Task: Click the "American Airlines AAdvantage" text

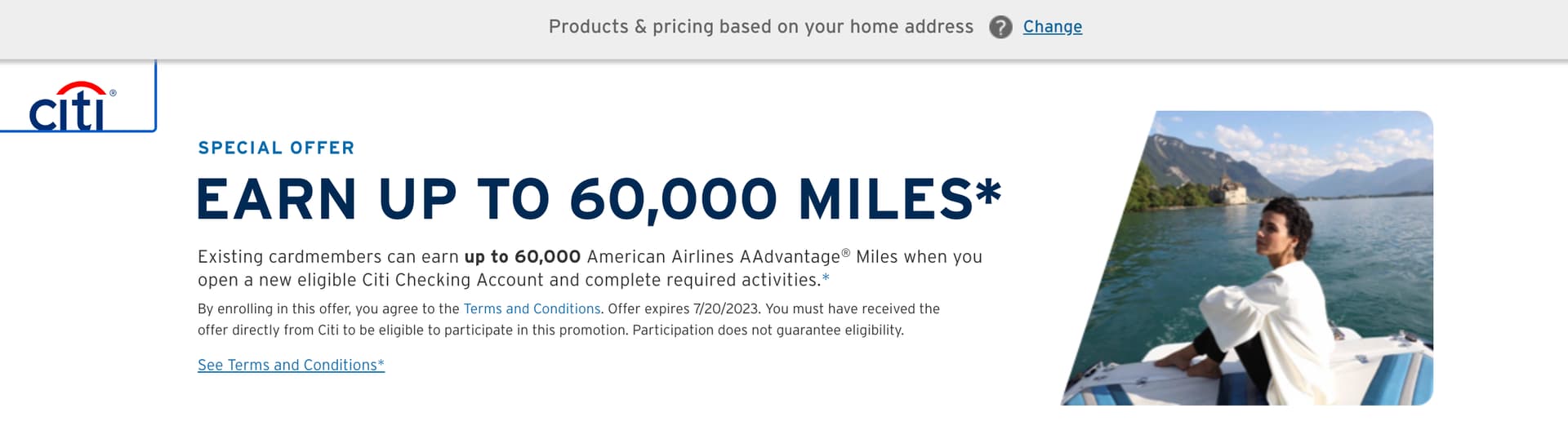Action: (x=713, y=257)
